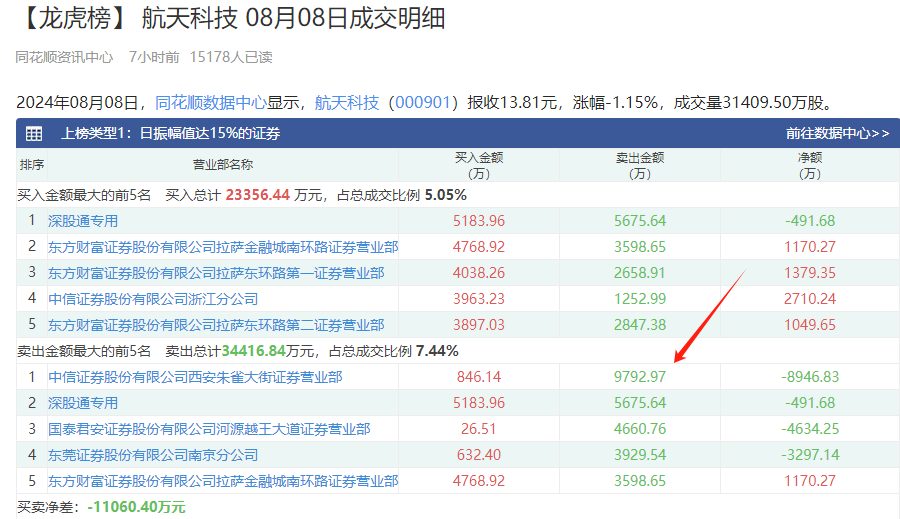Select sell amount 2847.38 cell
Image resolution: width=900 pixels, height=519 pixels.
click(x=640, y=325)
